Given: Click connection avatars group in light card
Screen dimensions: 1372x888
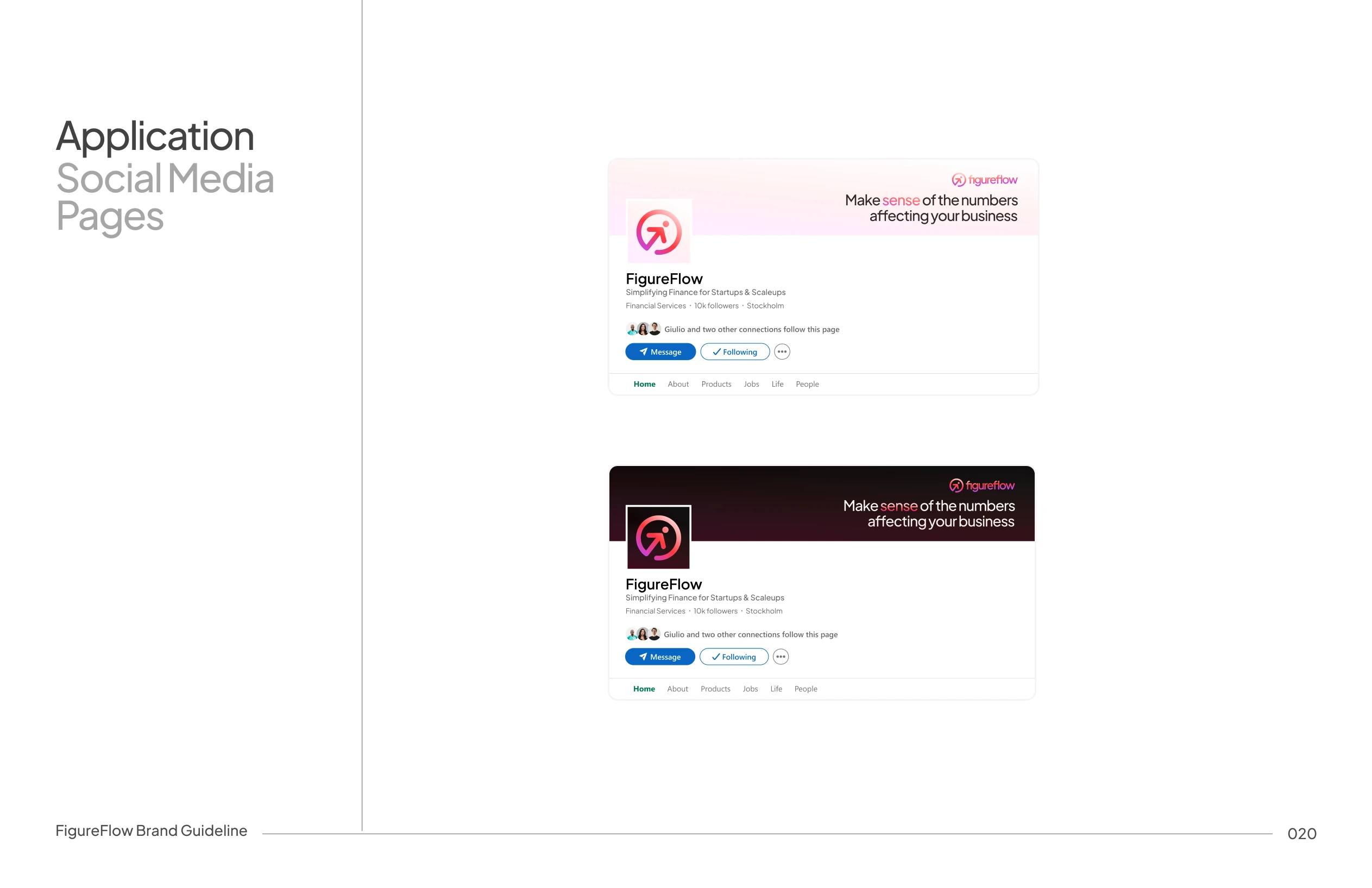Looking at the screenshot, I should (643, 329).
